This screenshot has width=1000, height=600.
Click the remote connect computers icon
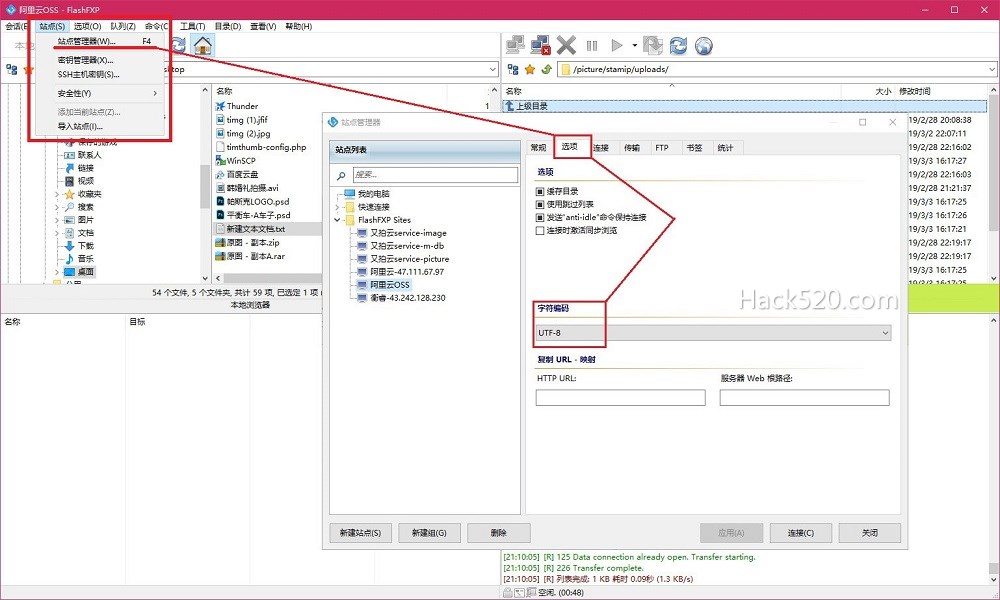click(515, 45)
